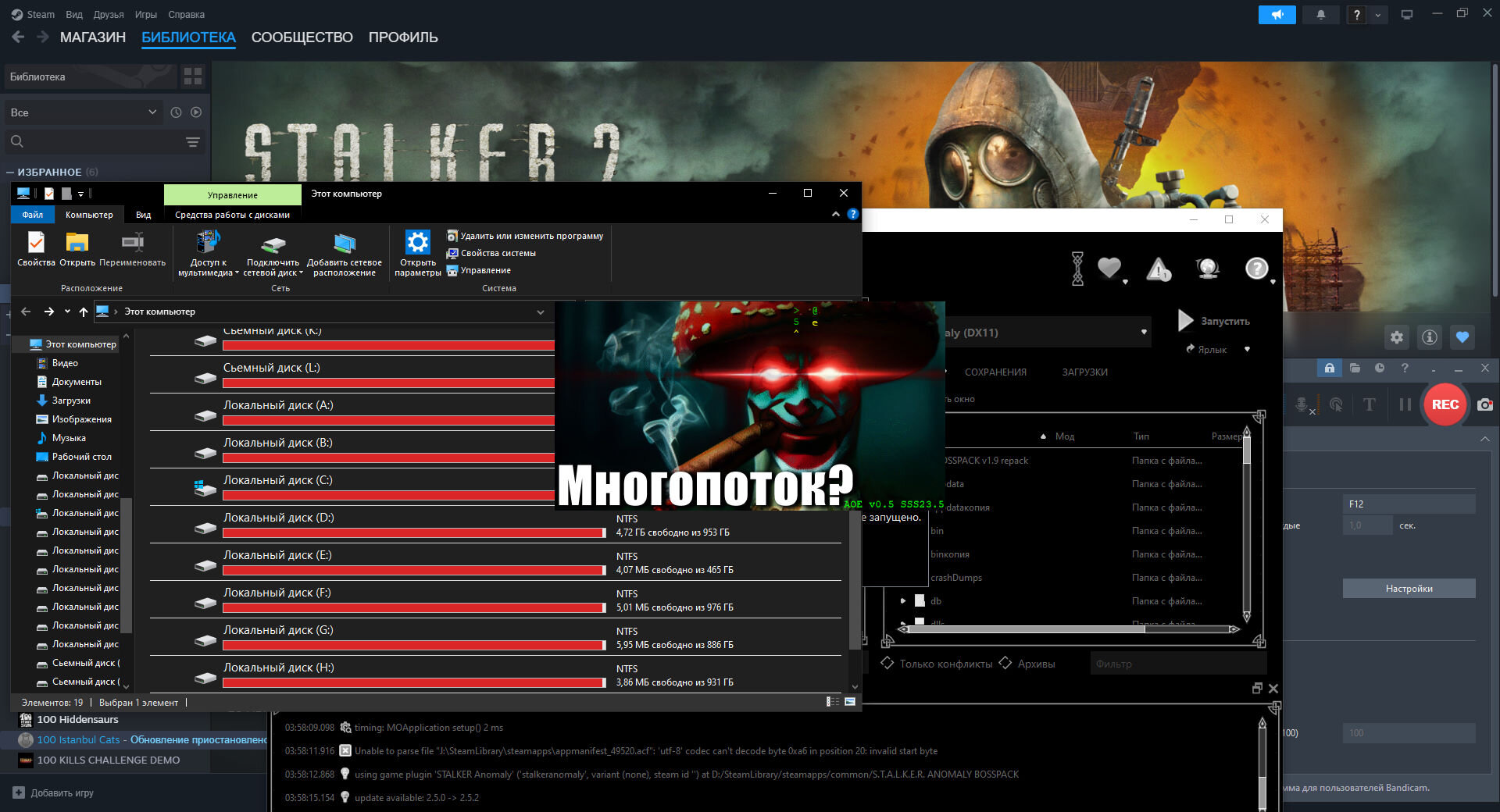Toggle Steam favorite heart on STALKER 2 page
Screen dimensions: 1500x812
click(x=1462, y=337)
